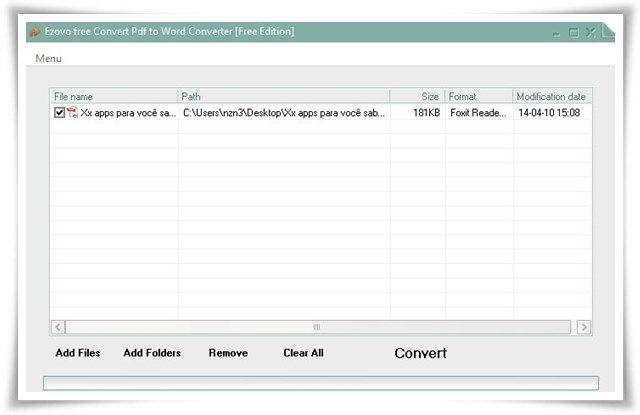
Task: Uncheck the Xx apps para você file checkbox
Action: pos(59,112)
